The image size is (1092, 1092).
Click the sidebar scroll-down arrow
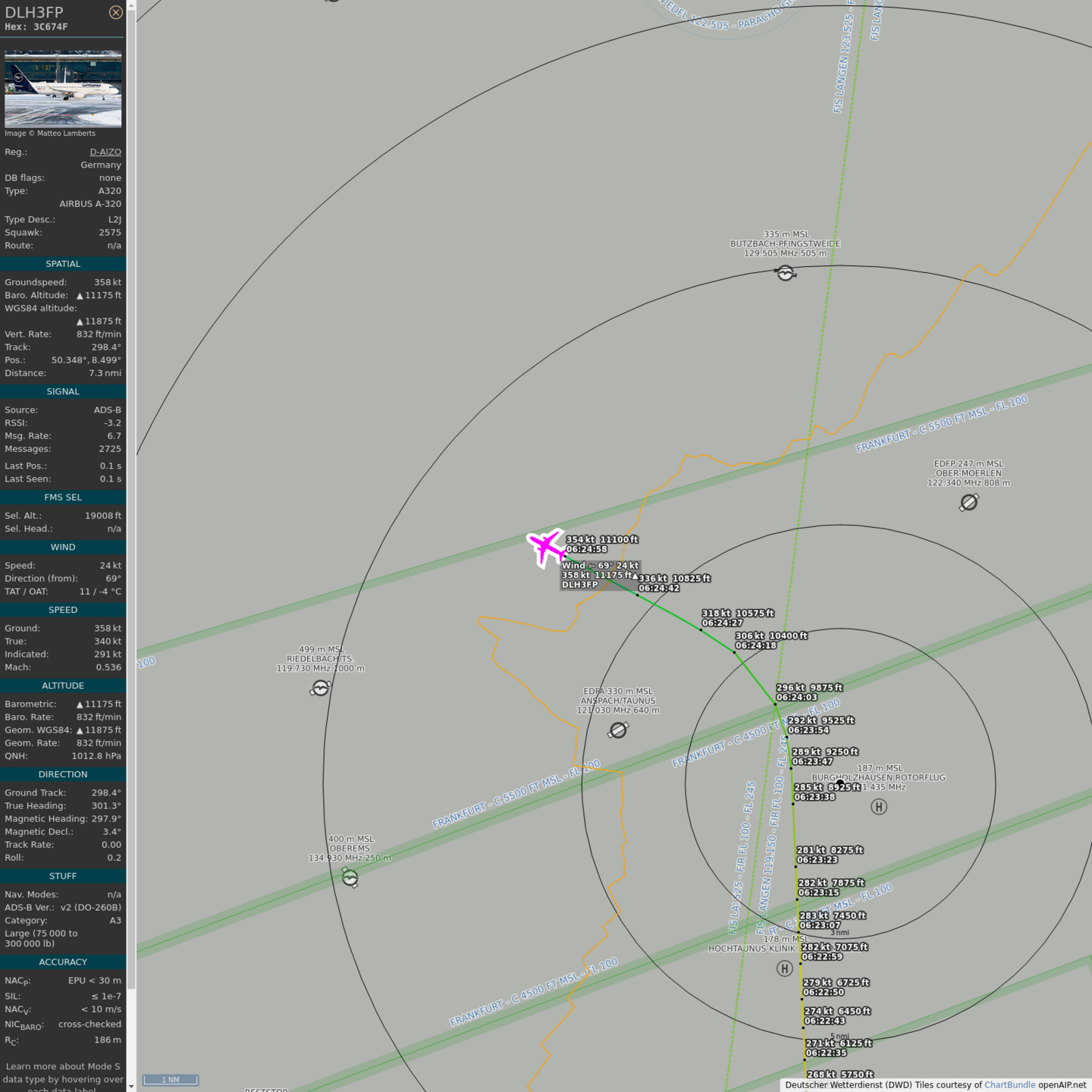(x=131, y=1086)
